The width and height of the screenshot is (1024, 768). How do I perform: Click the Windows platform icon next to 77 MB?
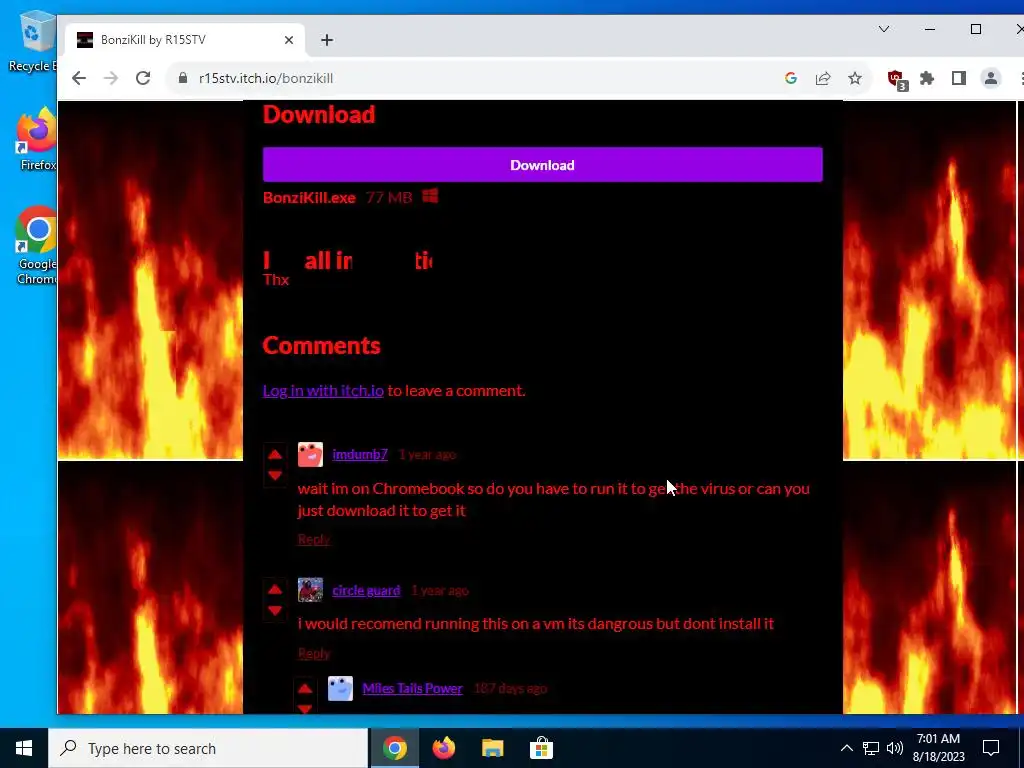click(430, 196)
